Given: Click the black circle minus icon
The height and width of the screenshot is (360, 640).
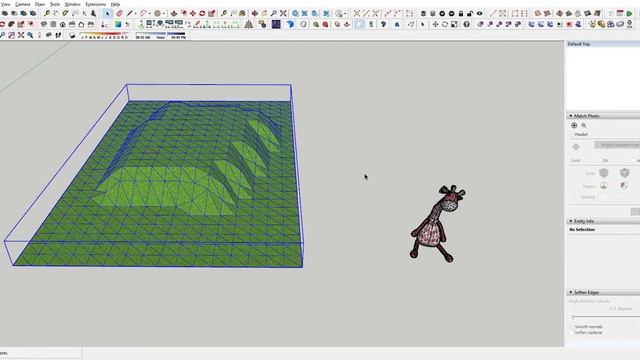Looking at the screenshot, I should tap(451, 13).
